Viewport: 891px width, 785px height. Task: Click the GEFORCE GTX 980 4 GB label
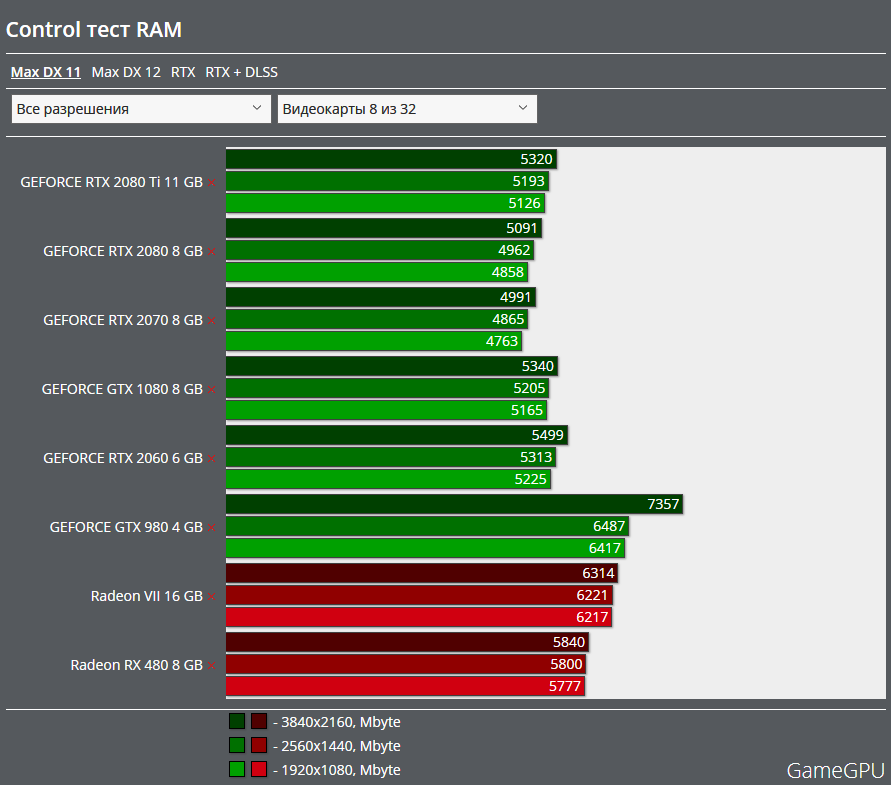point(126,528)
